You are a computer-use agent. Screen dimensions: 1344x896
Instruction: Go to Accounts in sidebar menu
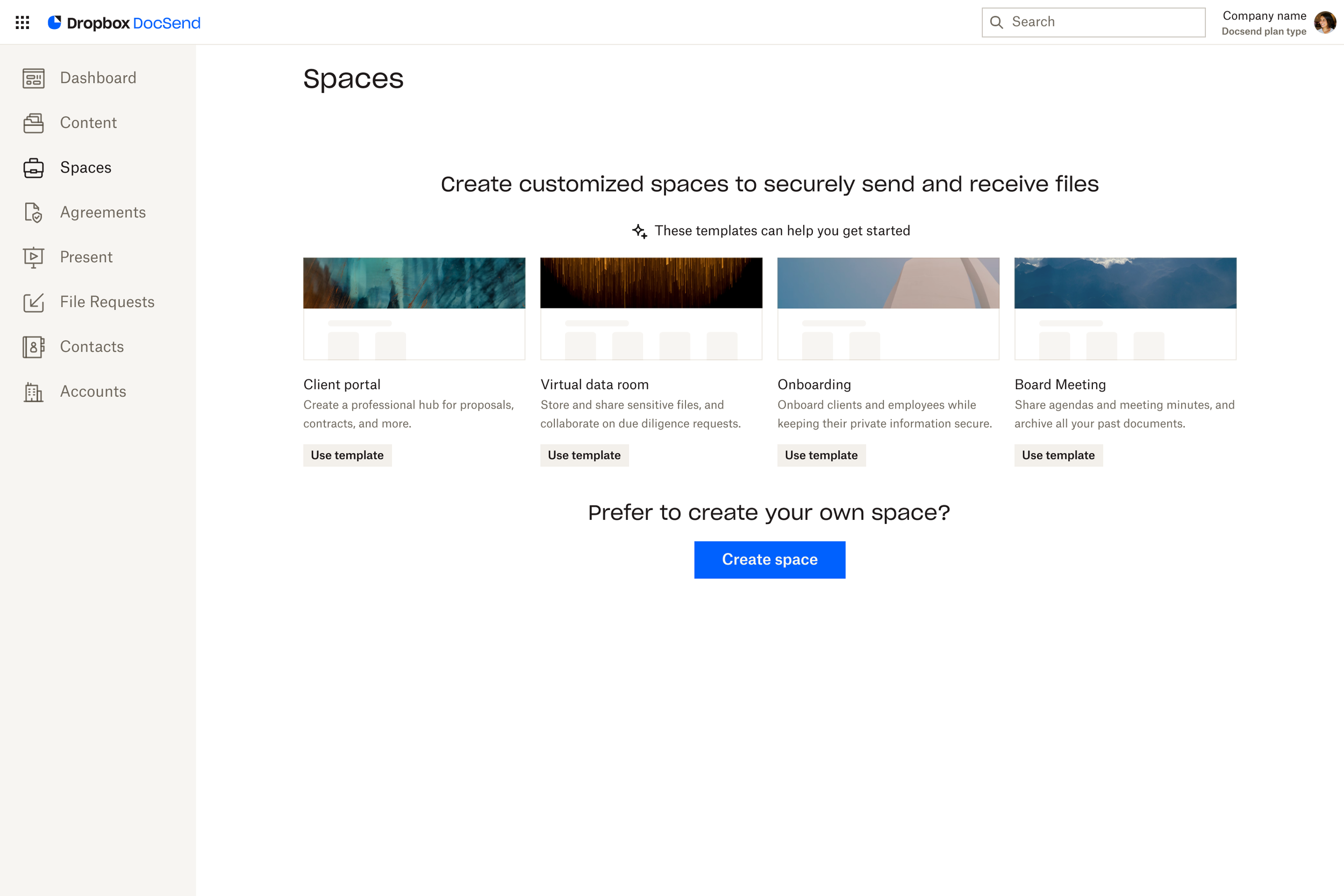tap(92, 391)
